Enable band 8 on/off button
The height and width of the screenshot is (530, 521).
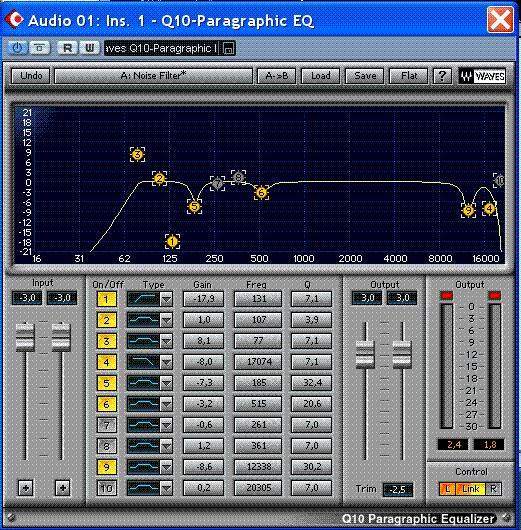pos(106,446)
